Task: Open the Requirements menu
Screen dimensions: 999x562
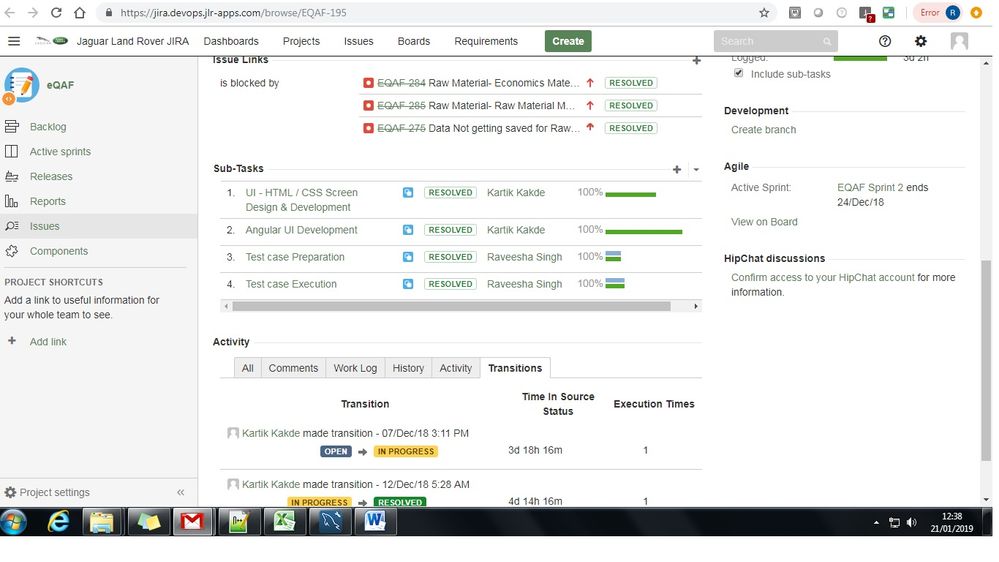Action: pos(486,41)
